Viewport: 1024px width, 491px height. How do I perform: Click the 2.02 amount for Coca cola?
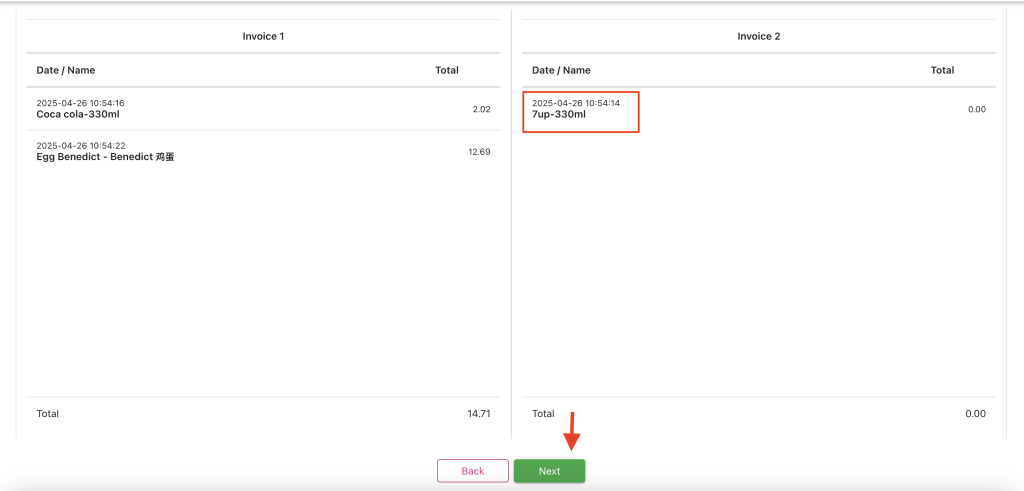(481, 109)
